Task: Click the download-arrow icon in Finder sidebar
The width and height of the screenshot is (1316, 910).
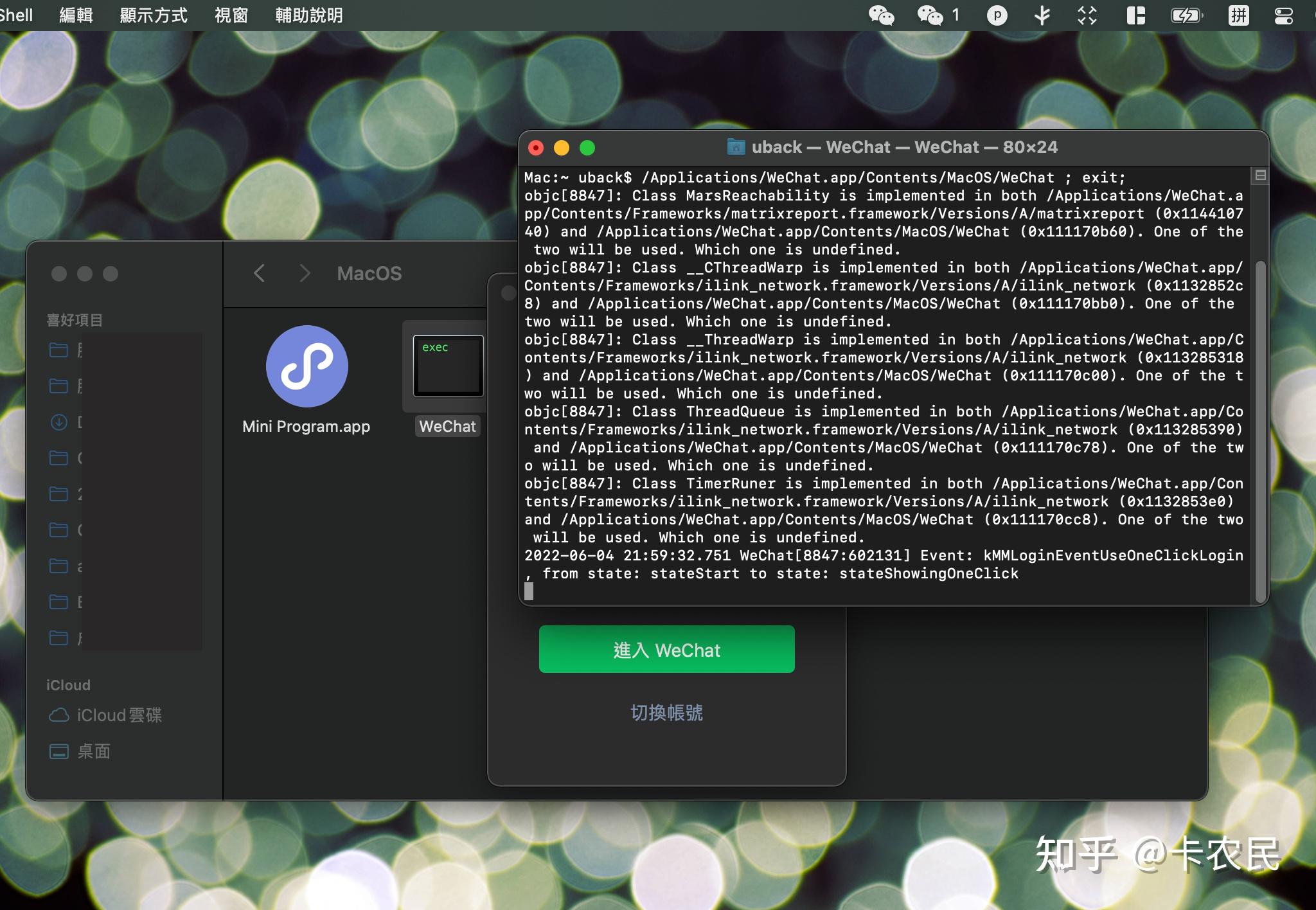Action: pyautogui.click(x=58, y=422)
